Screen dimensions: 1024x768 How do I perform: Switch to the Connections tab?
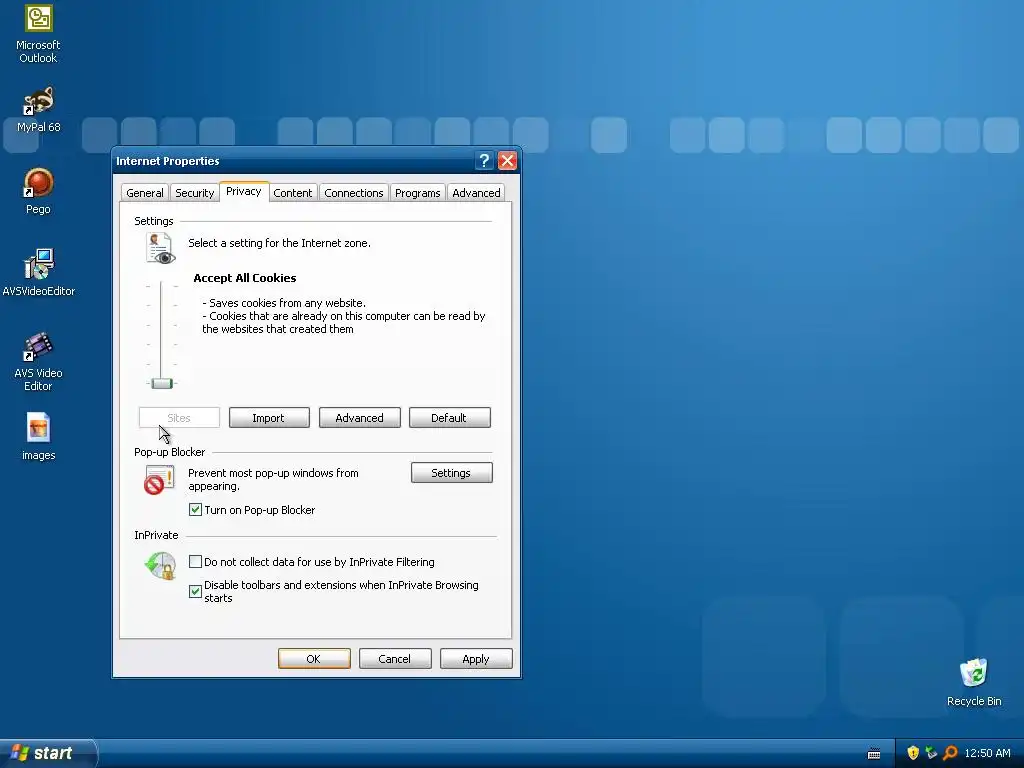click(x=354, y=193)
